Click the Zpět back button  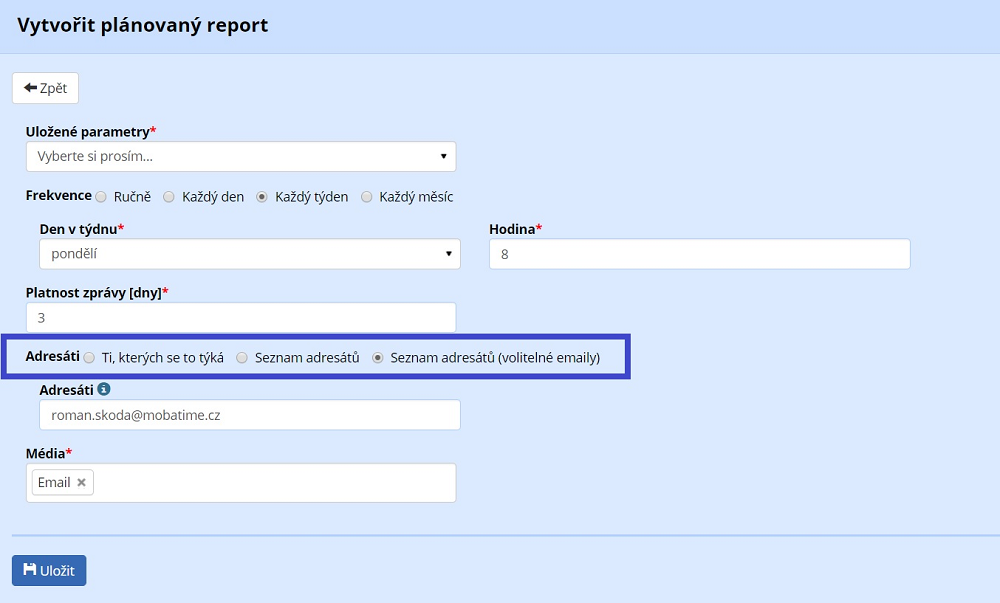[45, 88]
